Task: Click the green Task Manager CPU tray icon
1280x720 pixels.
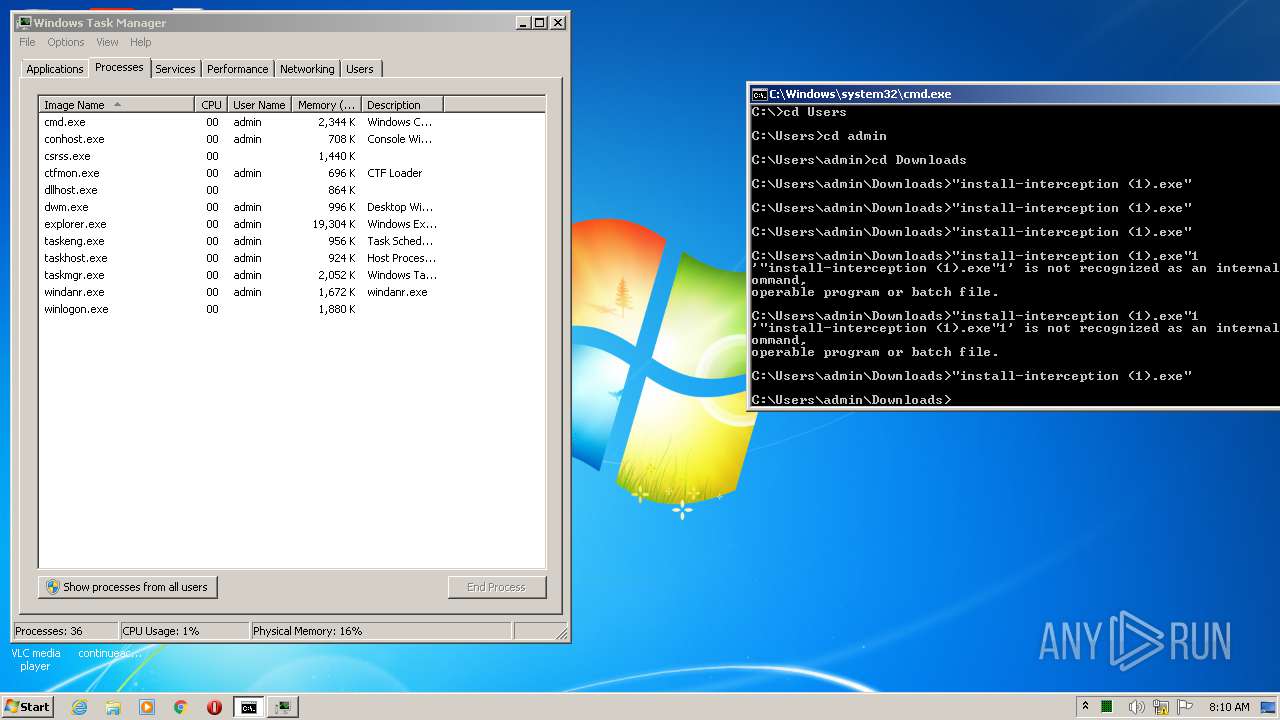Action: (1107, 707)
